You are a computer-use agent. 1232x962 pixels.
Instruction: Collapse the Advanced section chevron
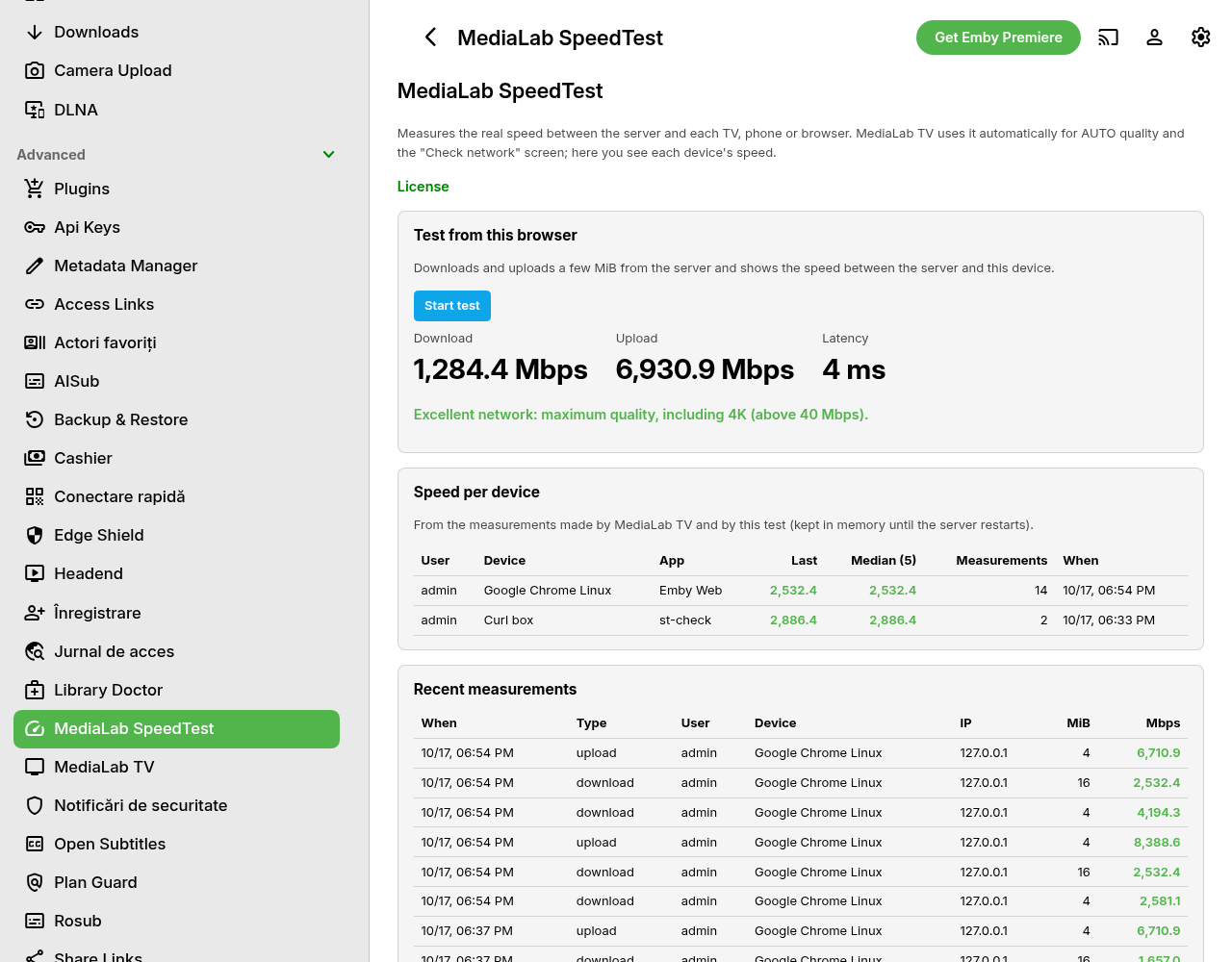coord(328,154)
